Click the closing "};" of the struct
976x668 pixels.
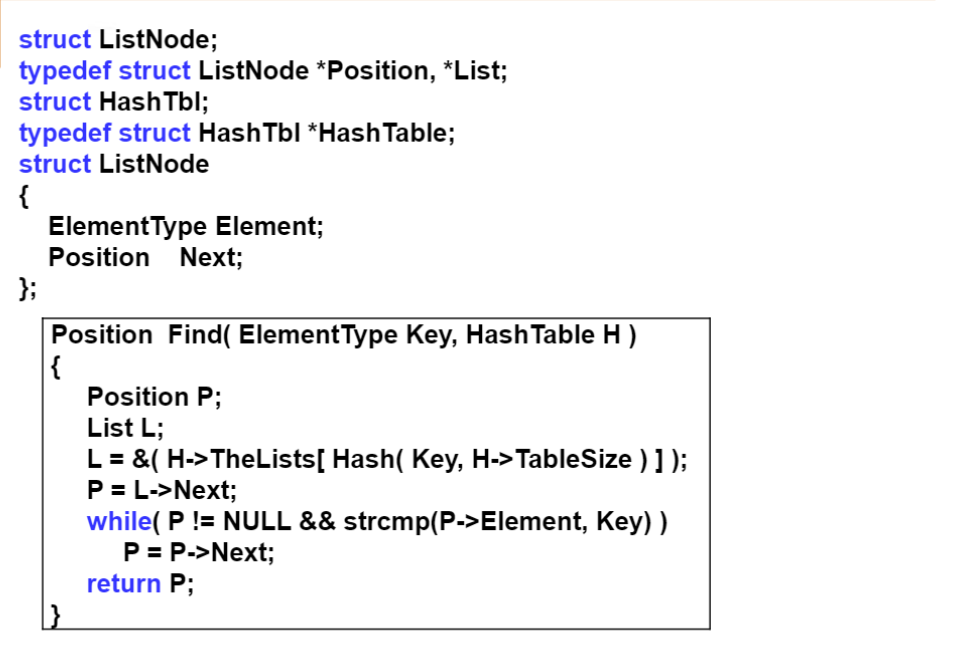pos(28,289)
